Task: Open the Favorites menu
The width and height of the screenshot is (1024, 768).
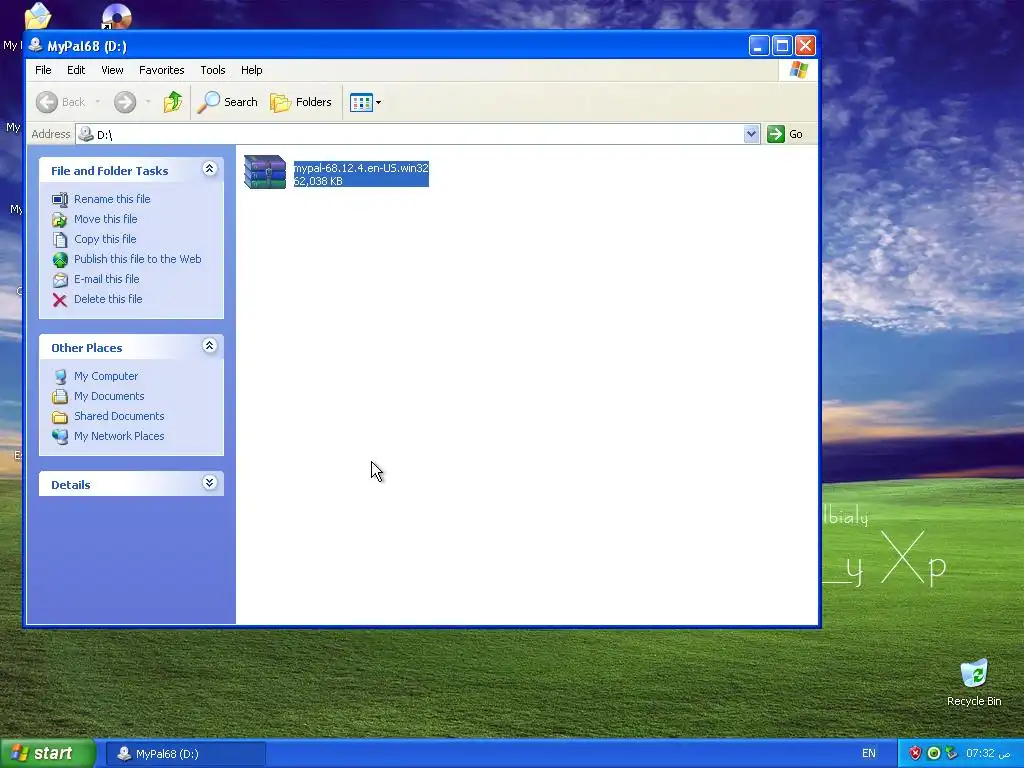Action: coord(161,70)
